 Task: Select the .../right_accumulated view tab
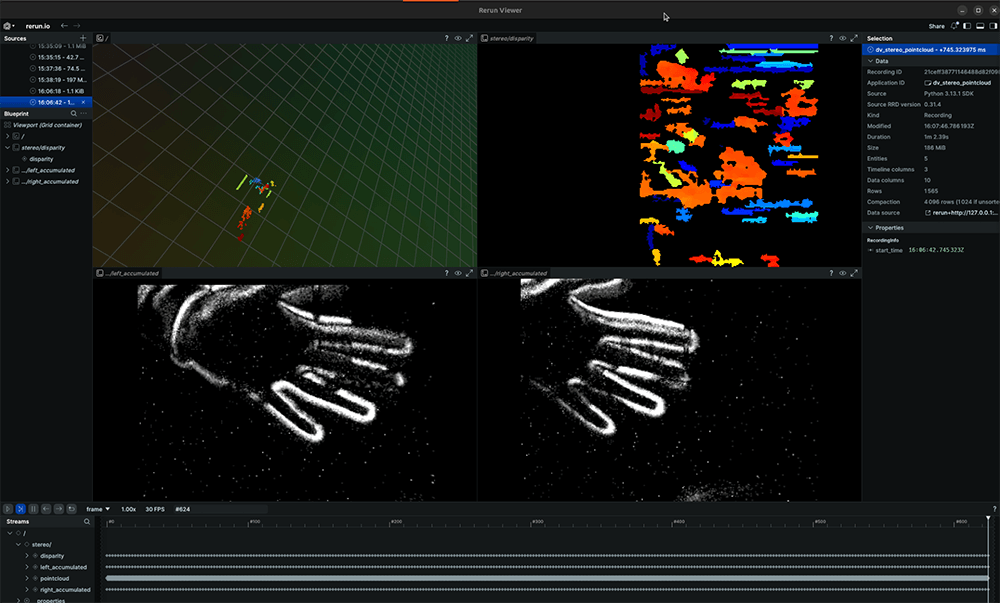[514, 273]
